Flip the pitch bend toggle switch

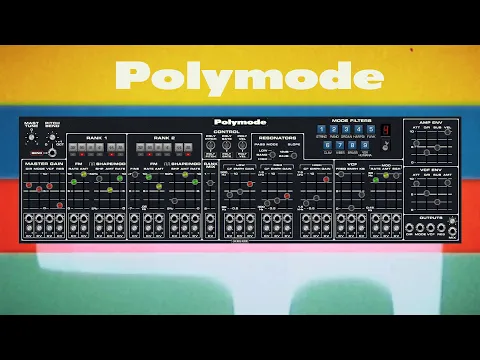click(x=52, y=153)
